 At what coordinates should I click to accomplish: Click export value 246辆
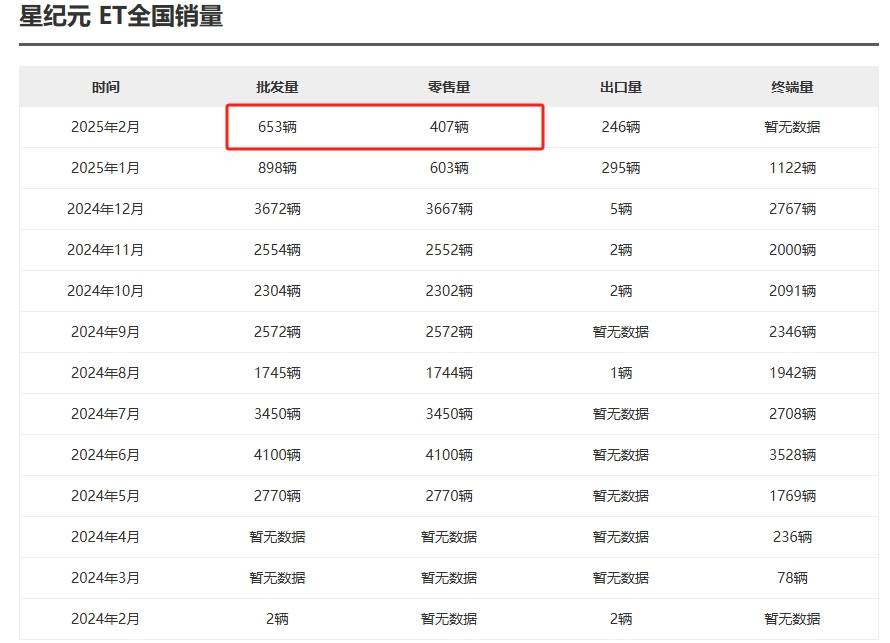tap(621, 127)
